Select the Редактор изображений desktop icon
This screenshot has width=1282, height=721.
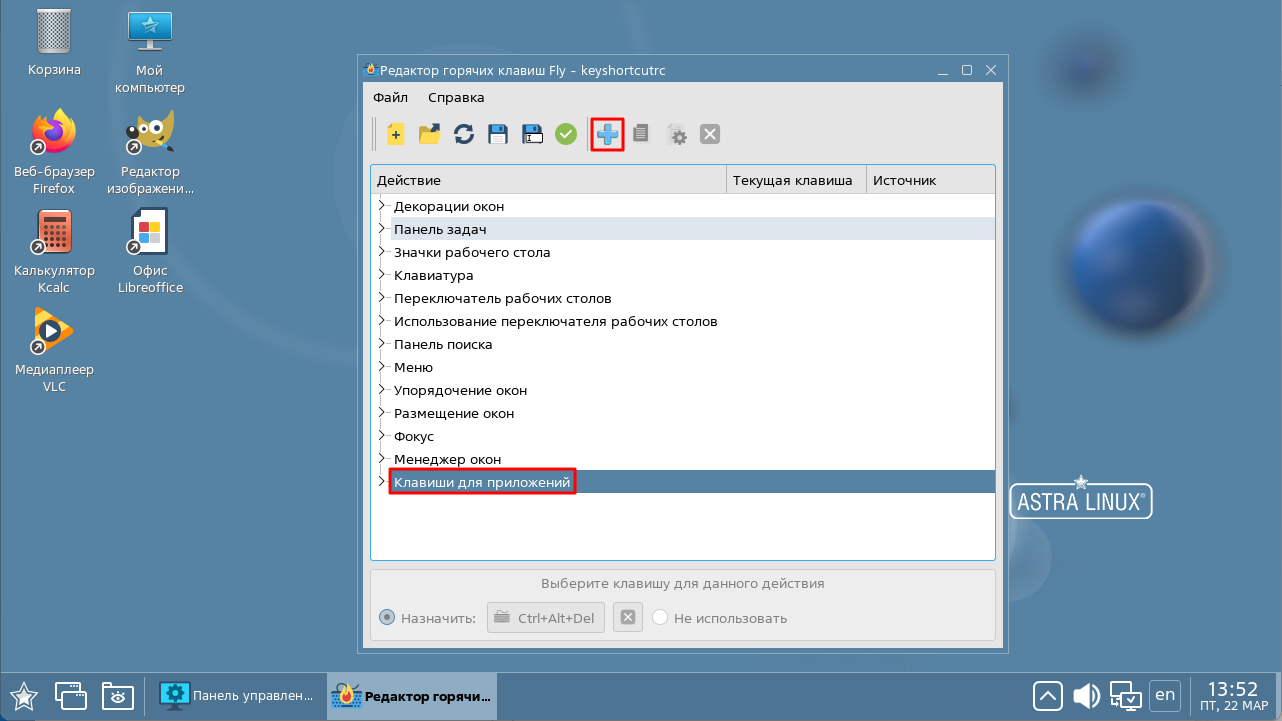(x=150, y=152)
